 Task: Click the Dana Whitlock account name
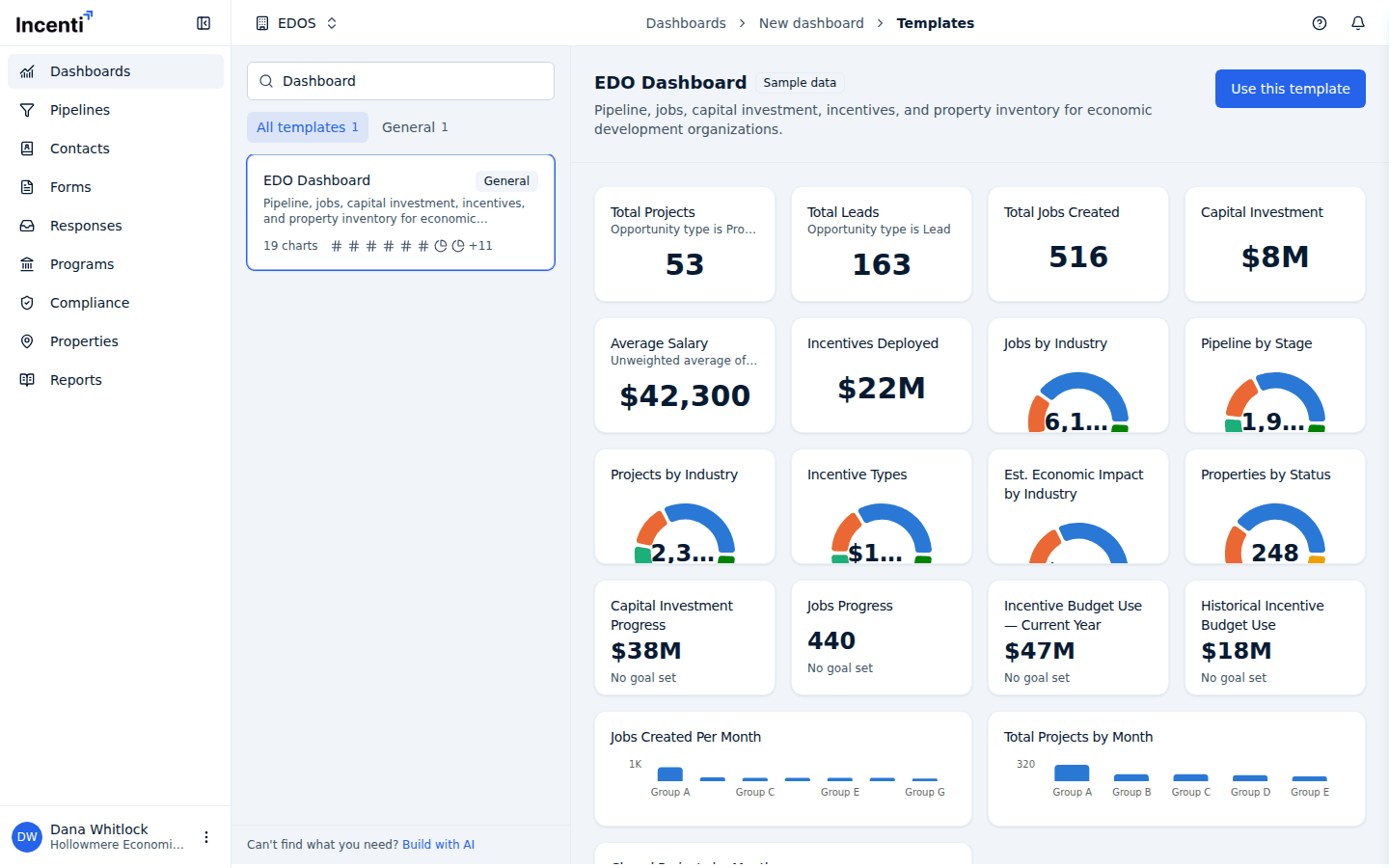99,829
